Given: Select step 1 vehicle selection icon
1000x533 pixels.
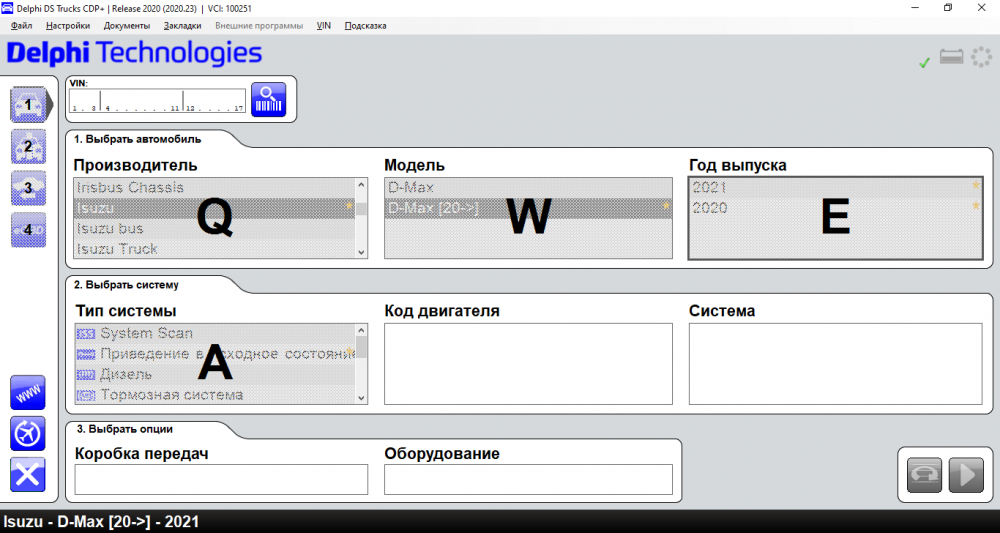Looking at the screenshot, I should click(28, 105).
